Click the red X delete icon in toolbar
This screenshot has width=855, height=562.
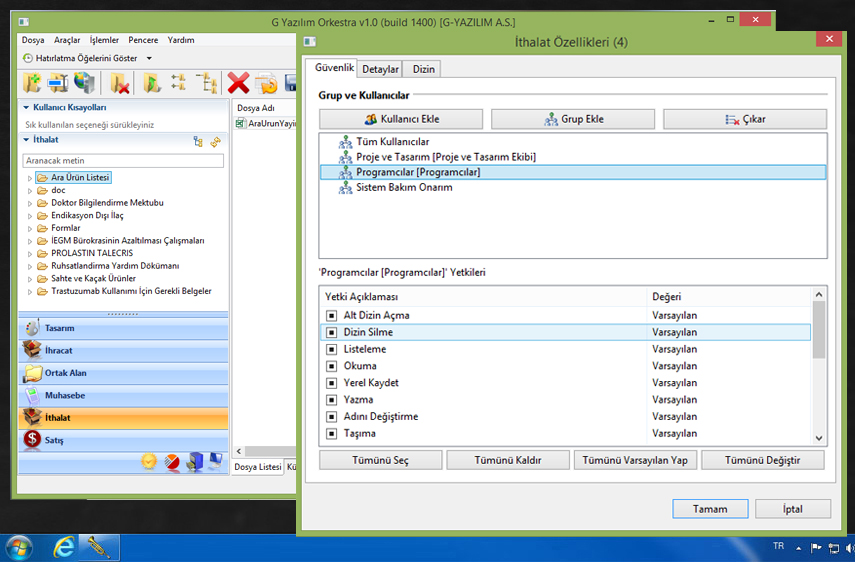click(x=238, y=83)
